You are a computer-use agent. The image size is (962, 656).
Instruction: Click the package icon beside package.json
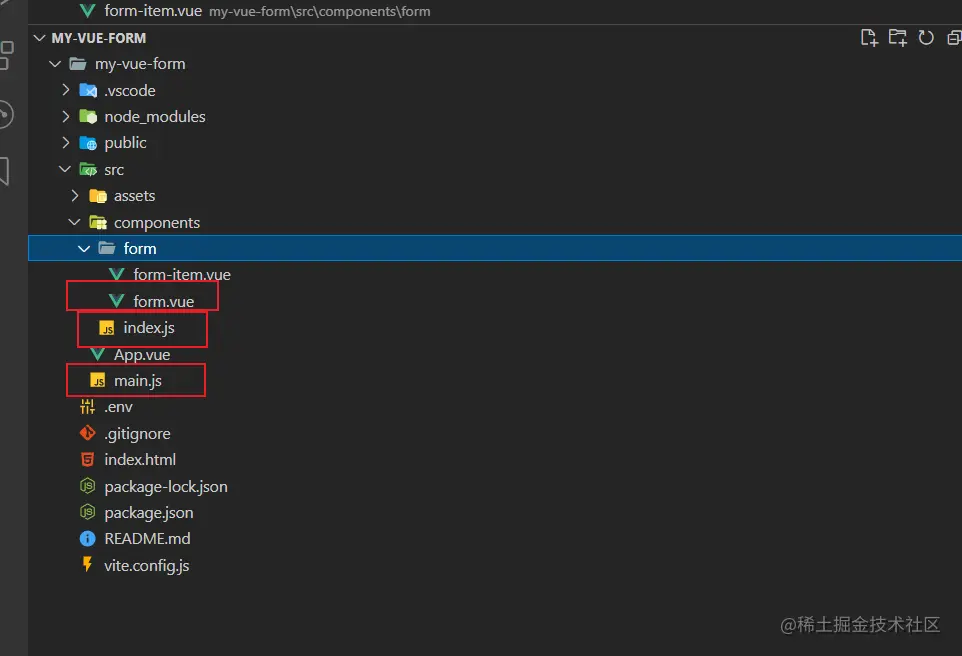tap(86, 512)
